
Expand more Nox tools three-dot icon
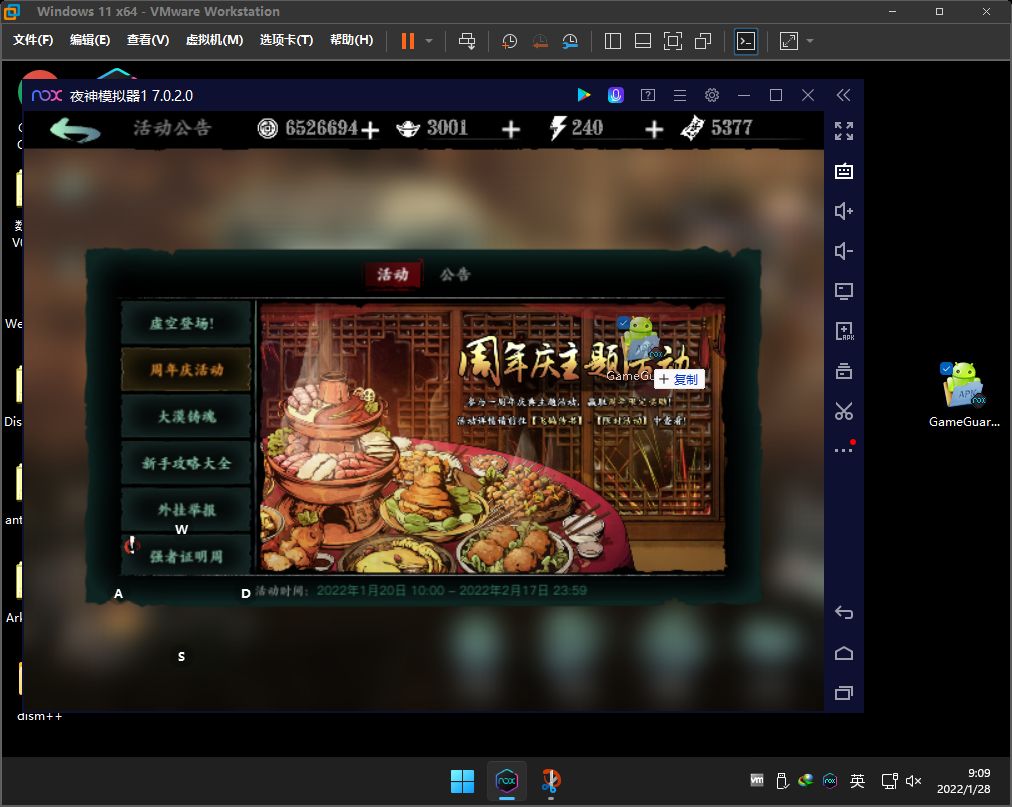tap(844, 449)
